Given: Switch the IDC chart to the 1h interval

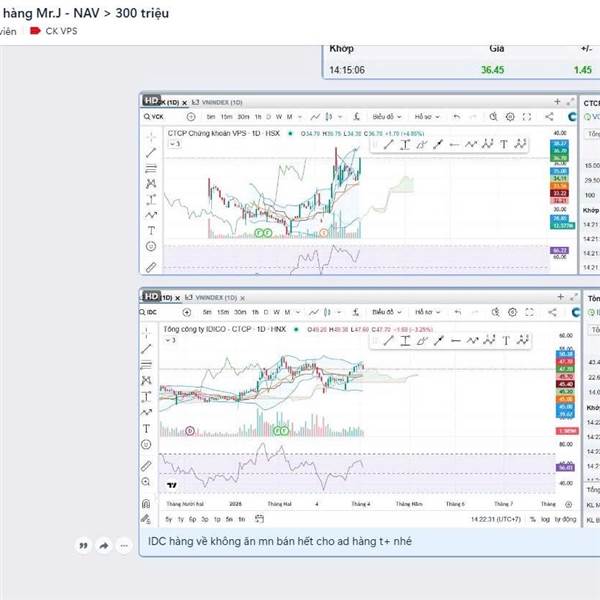Looking at the screenshot, I should coord(255,312).
